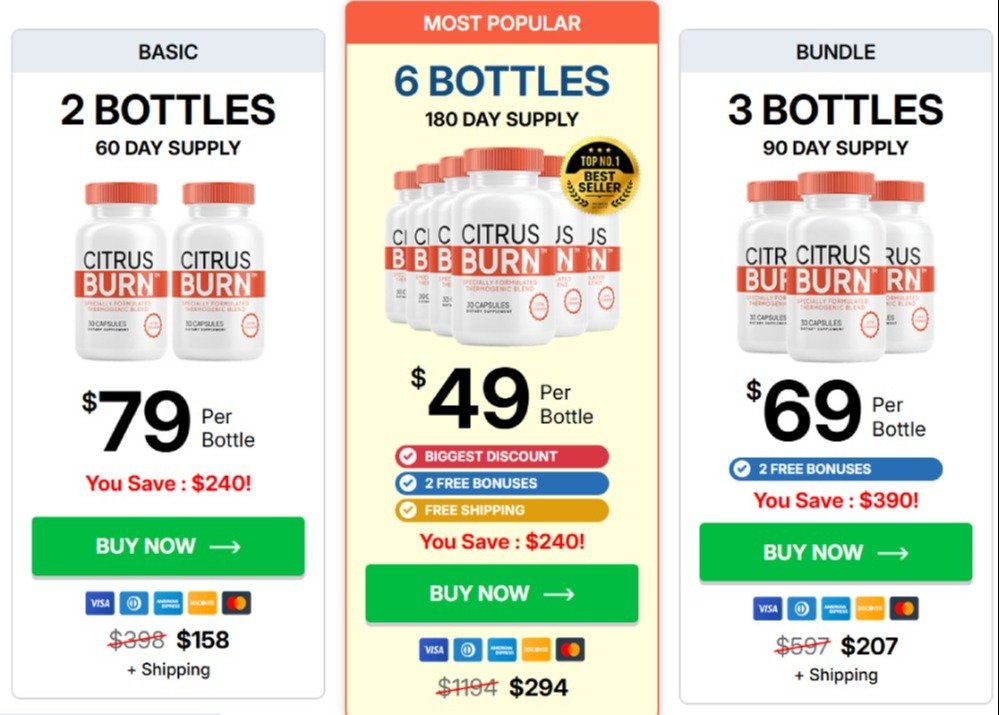Select the Bundle plan header
This screenshot has width=999, height=715.
[835, 51]
